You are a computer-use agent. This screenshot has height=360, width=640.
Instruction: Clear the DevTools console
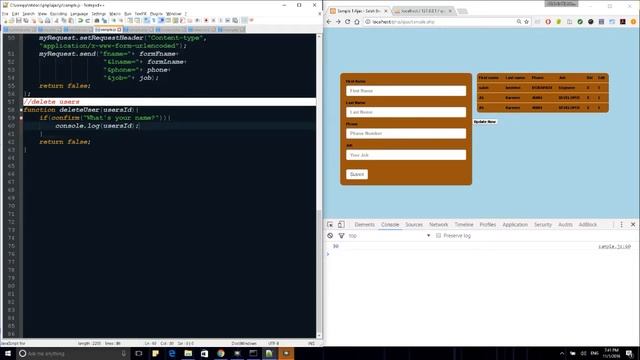(330, 236)
